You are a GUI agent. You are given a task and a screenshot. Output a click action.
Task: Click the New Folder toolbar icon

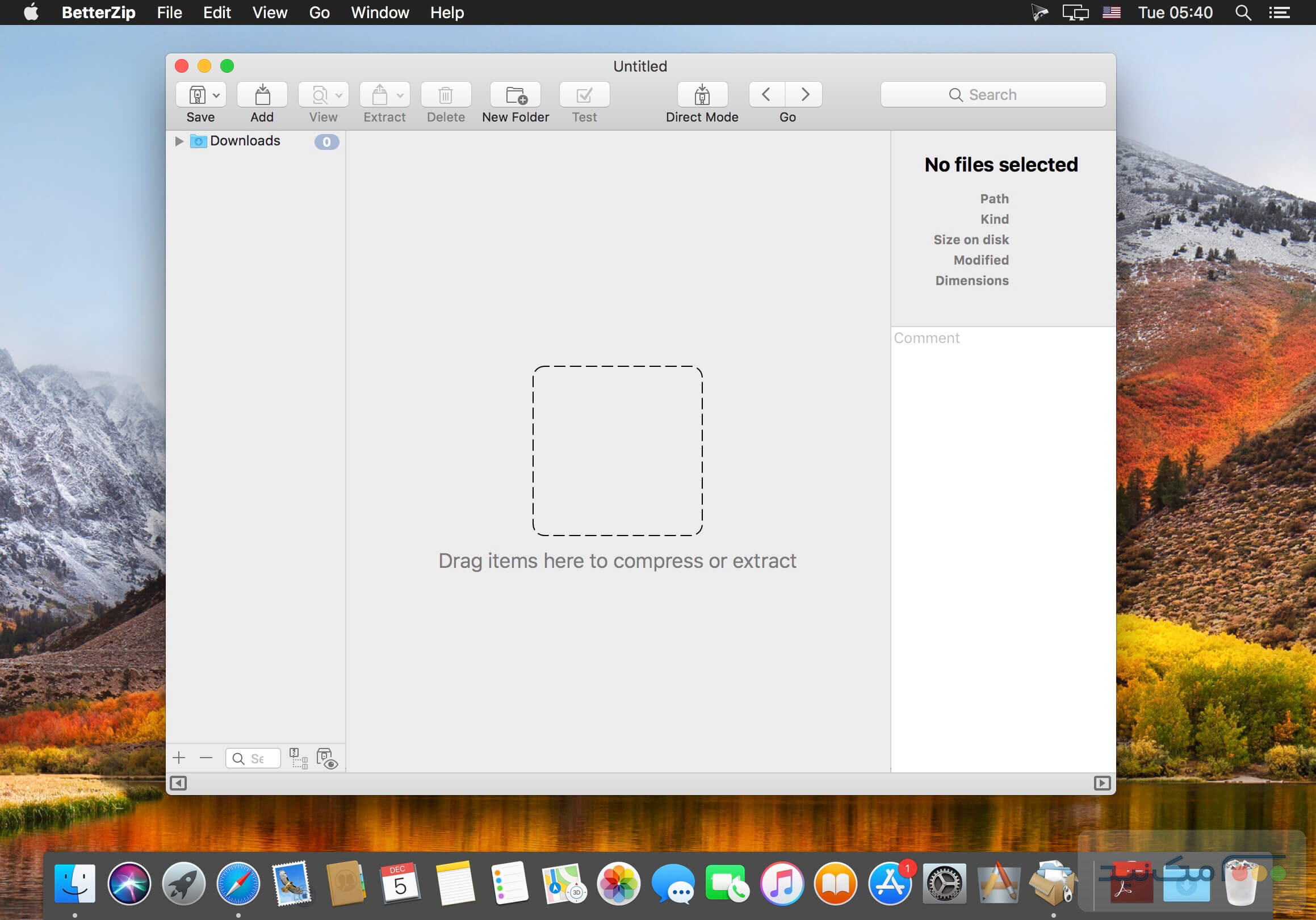coord(515,95)
